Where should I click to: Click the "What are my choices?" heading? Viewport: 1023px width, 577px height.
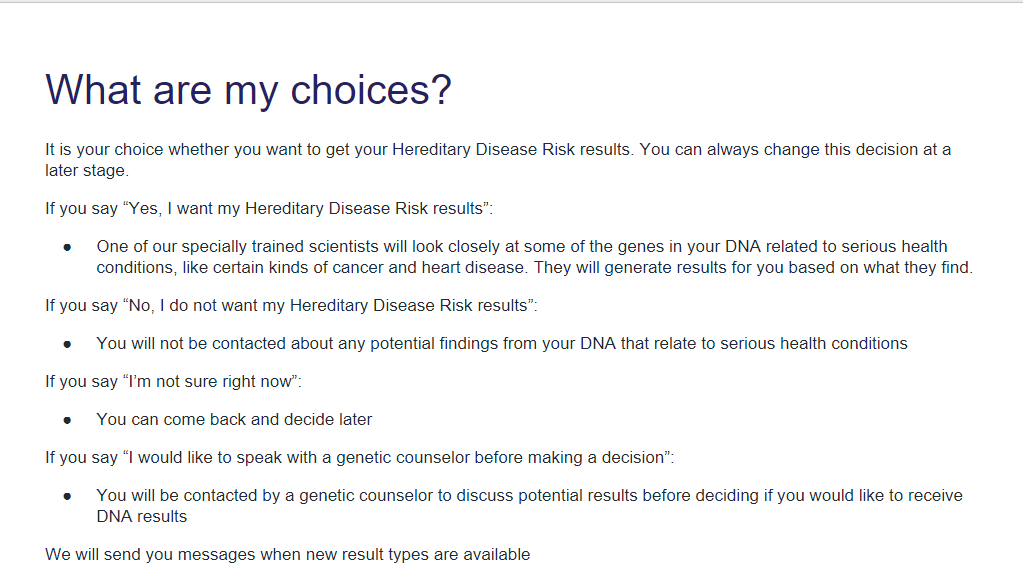[x=248, y=90]
